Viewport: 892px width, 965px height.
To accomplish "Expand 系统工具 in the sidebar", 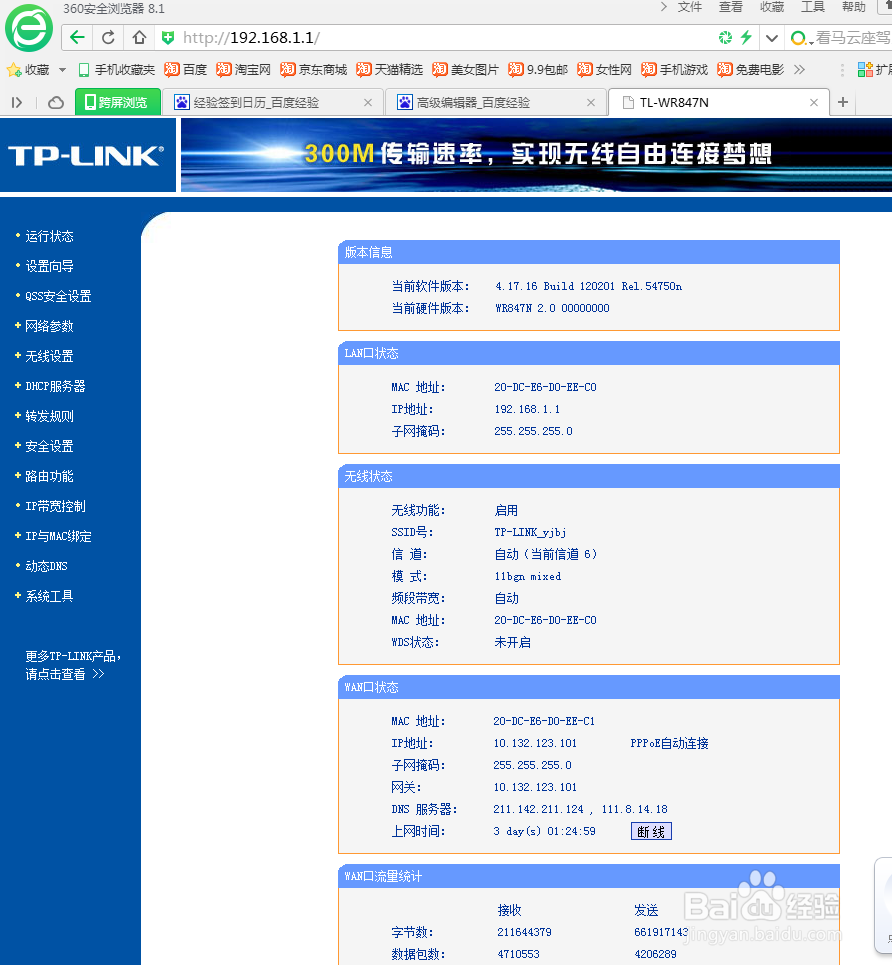I will 49,596.
